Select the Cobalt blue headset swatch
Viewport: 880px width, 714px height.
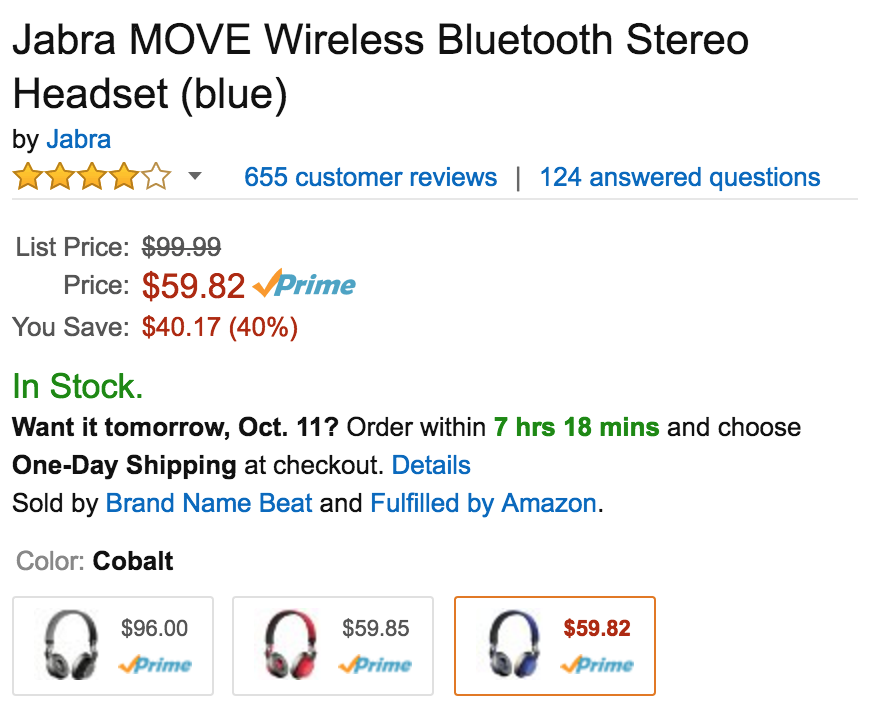pos(555,645)
